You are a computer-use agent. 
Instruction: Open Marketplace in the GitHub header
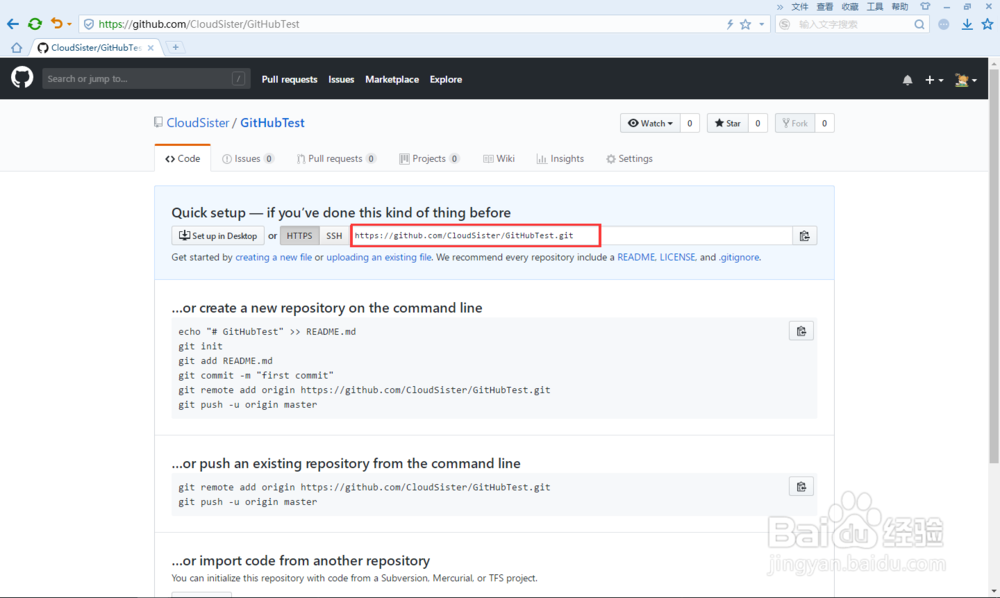click(x=392, y=80)
